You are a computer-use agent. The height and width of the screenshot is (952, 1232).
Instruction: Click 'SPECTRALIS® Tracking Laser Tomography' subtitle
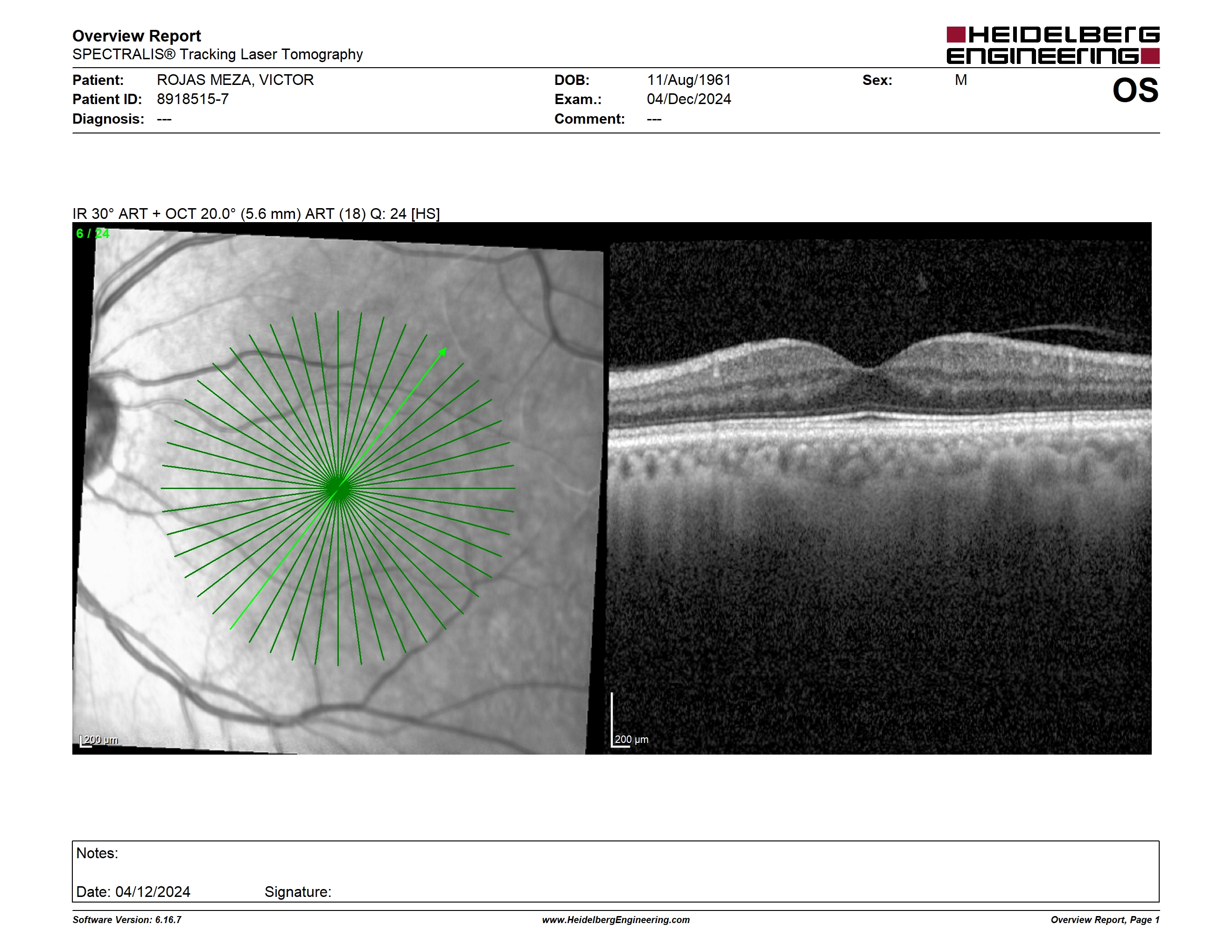pos(218,54)
